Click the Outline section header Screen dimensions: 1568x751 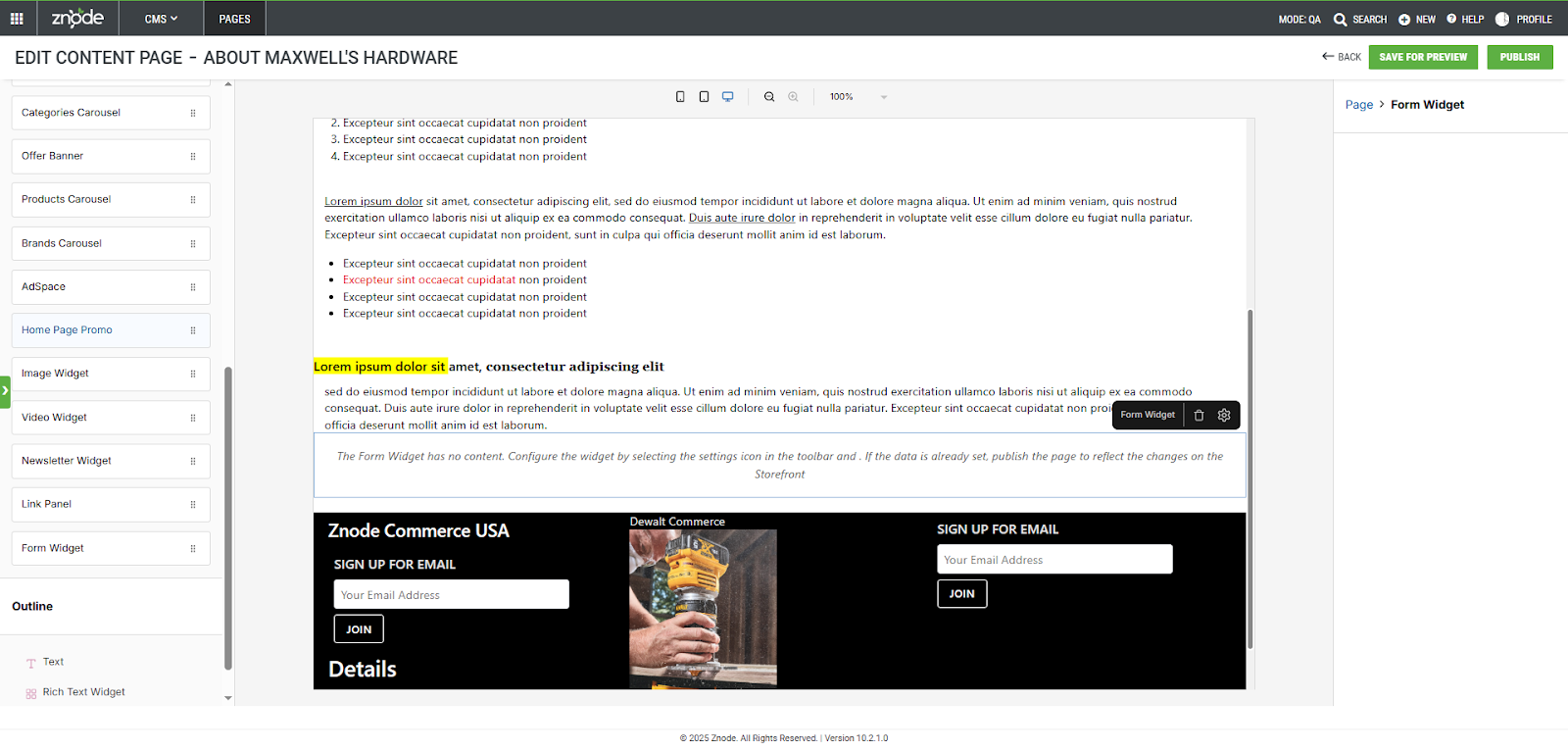32,607
